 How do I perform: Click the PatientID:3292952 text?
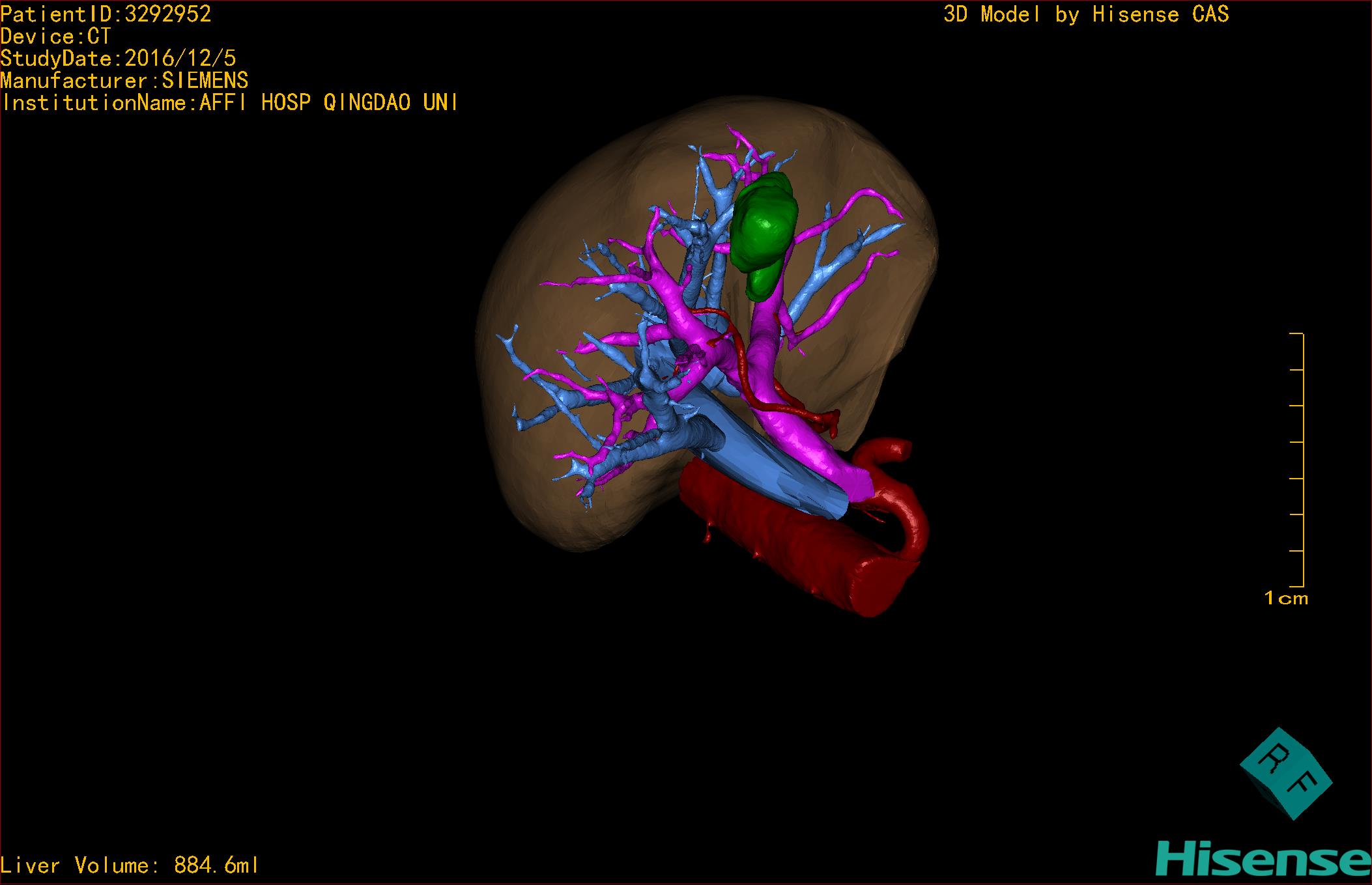106,14
